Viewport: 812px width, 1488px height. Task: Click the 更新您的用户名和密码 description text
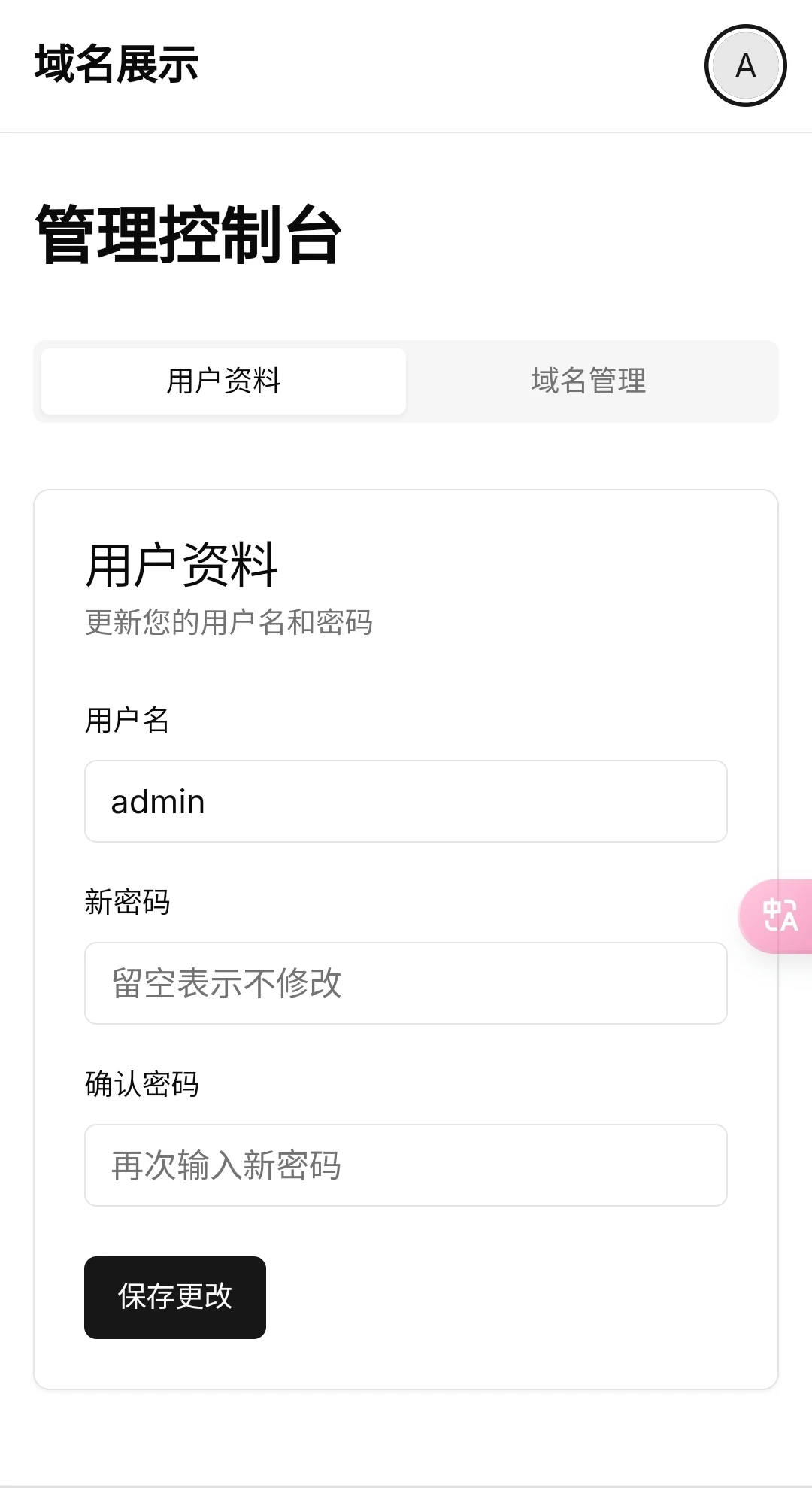[x=229, y=622]
